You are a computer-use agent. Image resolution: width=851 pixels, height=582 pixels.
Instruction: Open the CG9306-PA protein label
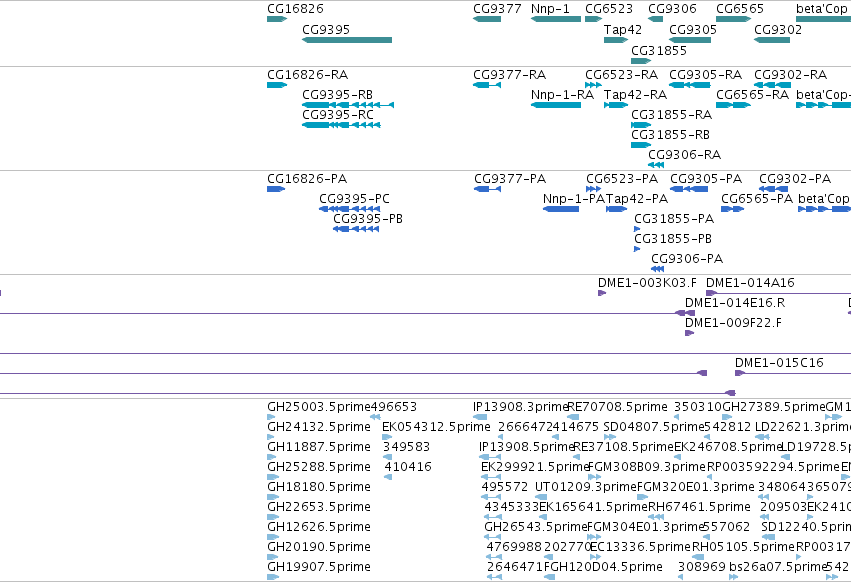[687, 259]
